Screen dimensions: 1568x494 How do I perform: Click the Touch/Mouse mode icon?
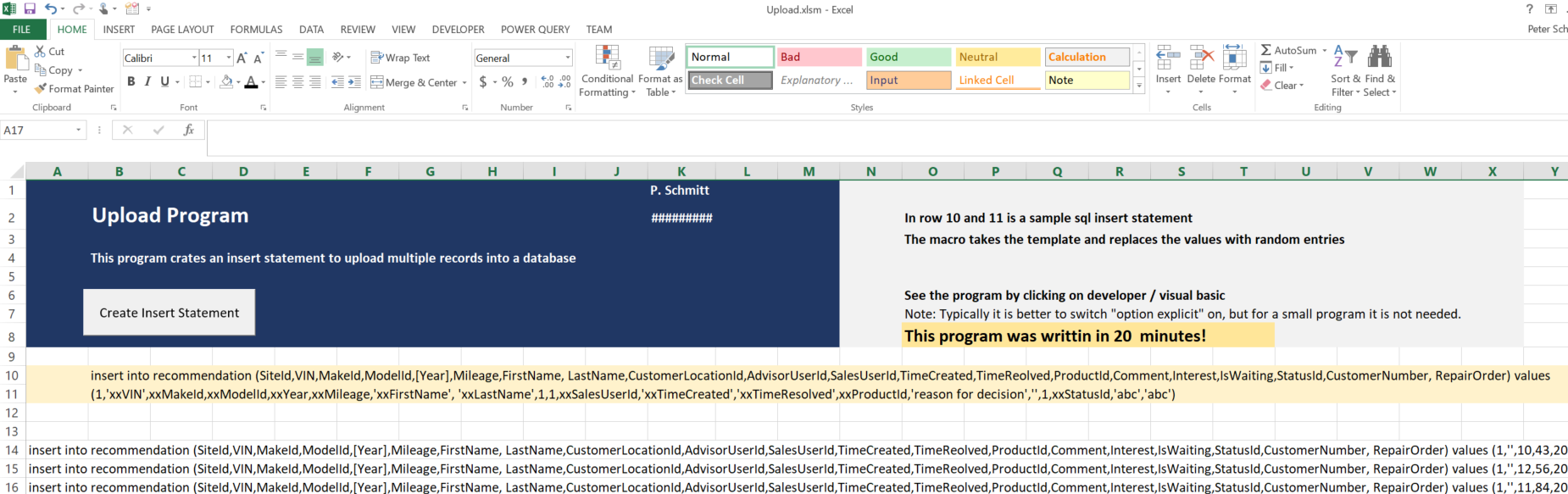click(x=104, y=9)
